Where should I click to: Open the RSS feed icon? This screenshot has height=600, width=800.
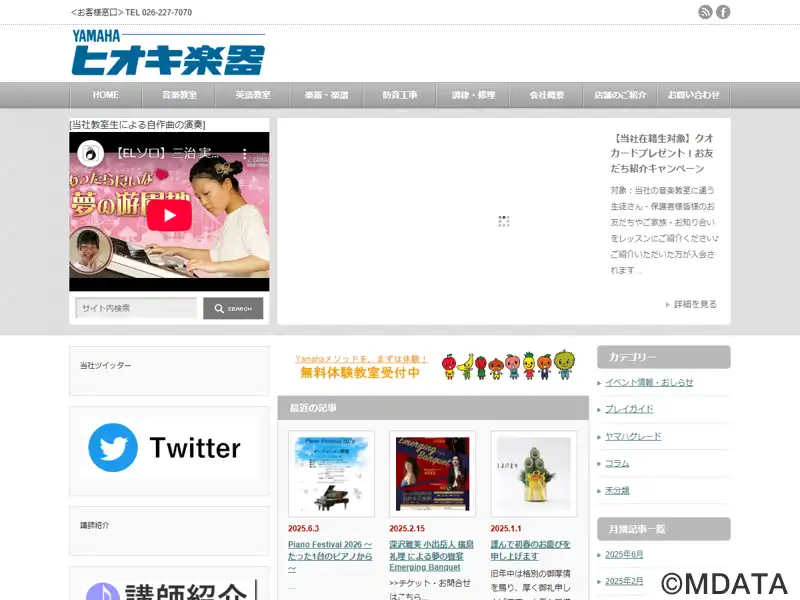[x=705, y=12]
